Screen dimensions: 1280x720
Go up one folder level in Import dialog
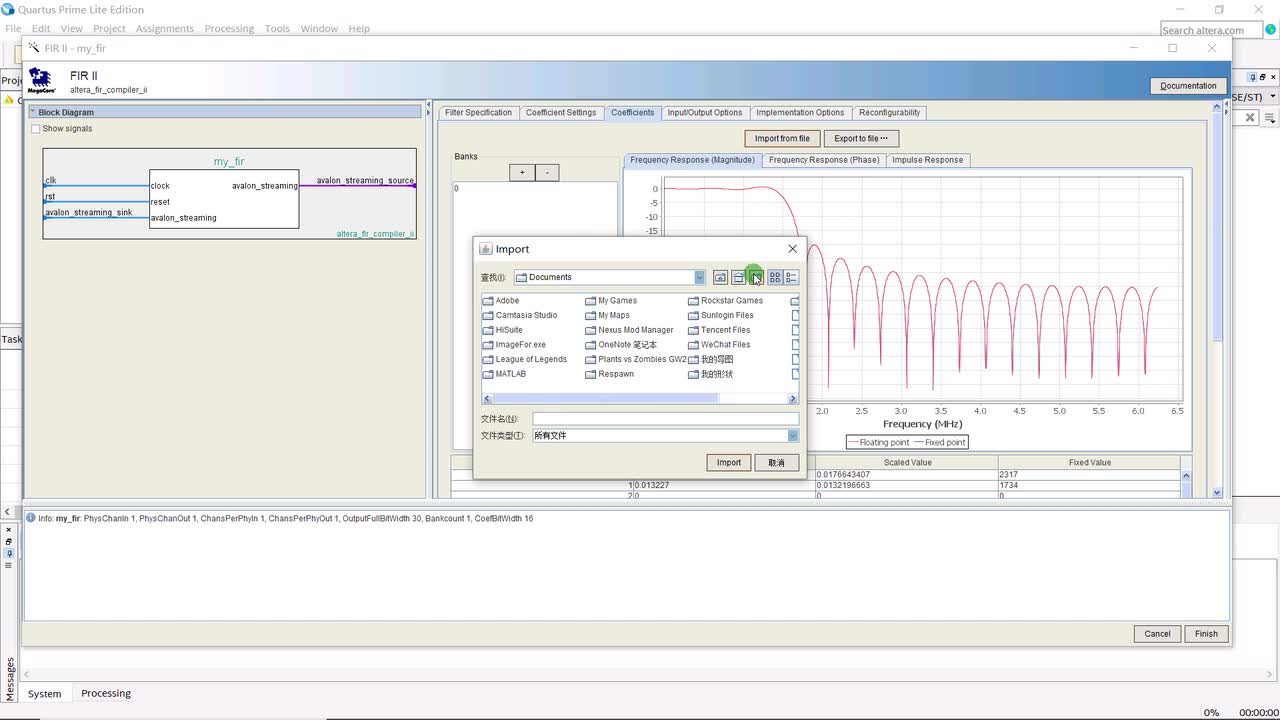[720, 277]
